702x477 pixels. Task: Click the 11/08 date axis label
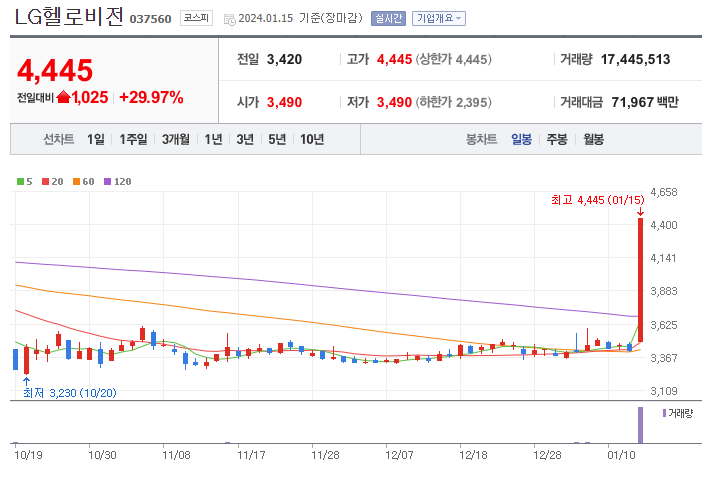point(176,455)
